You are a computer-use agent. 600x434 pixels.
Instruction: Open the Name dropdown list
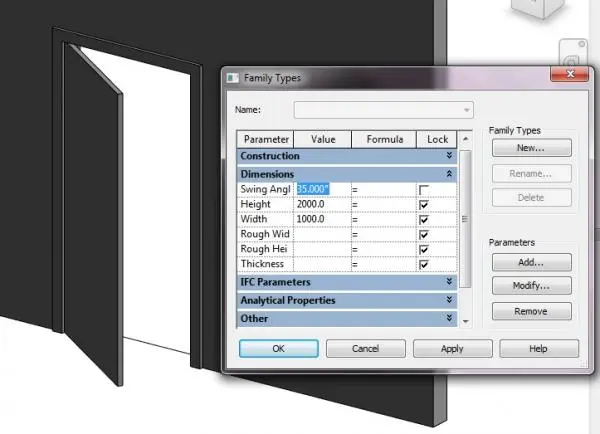point(466,110)
